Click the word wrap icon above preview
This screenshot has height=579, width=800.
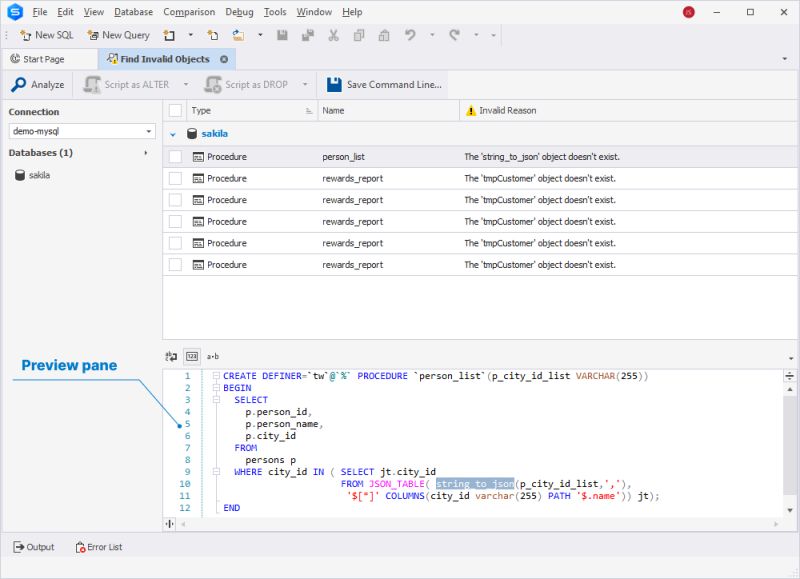[171, 356]
